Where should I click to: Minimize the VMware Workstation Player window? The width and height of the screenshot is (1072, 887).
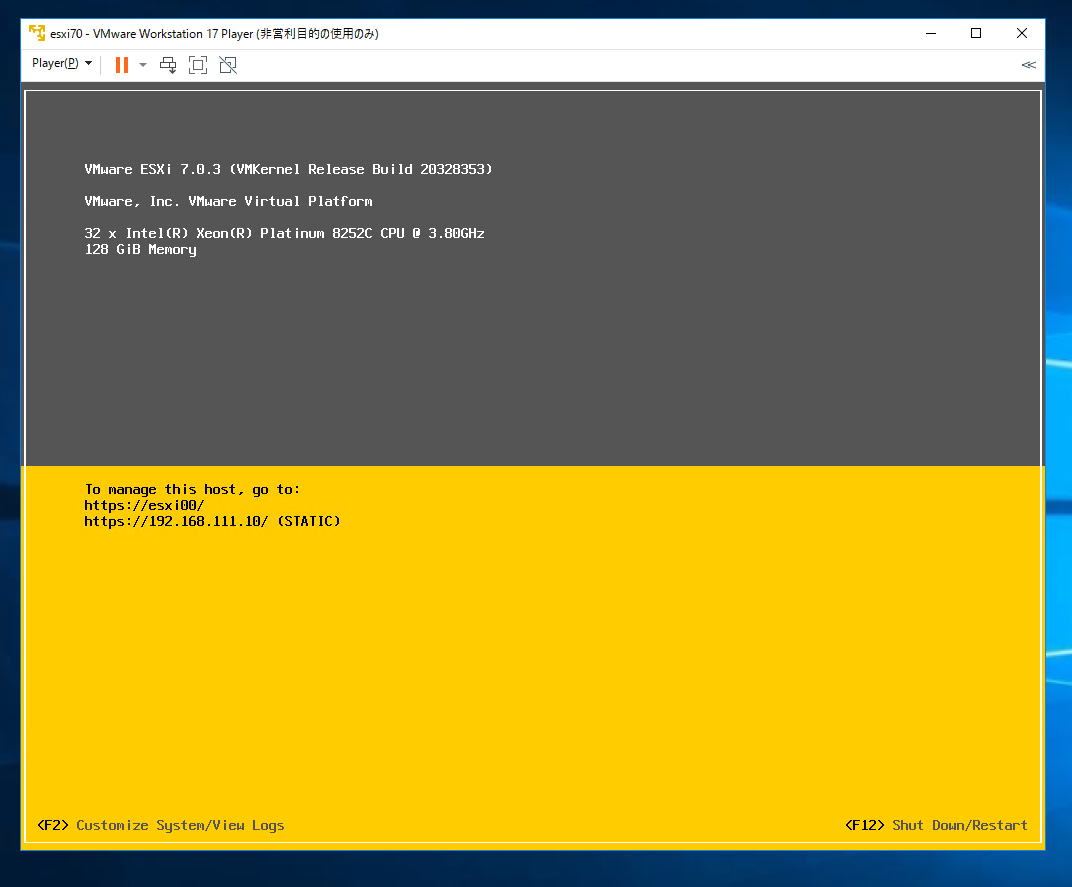click(x=930, y=33)
